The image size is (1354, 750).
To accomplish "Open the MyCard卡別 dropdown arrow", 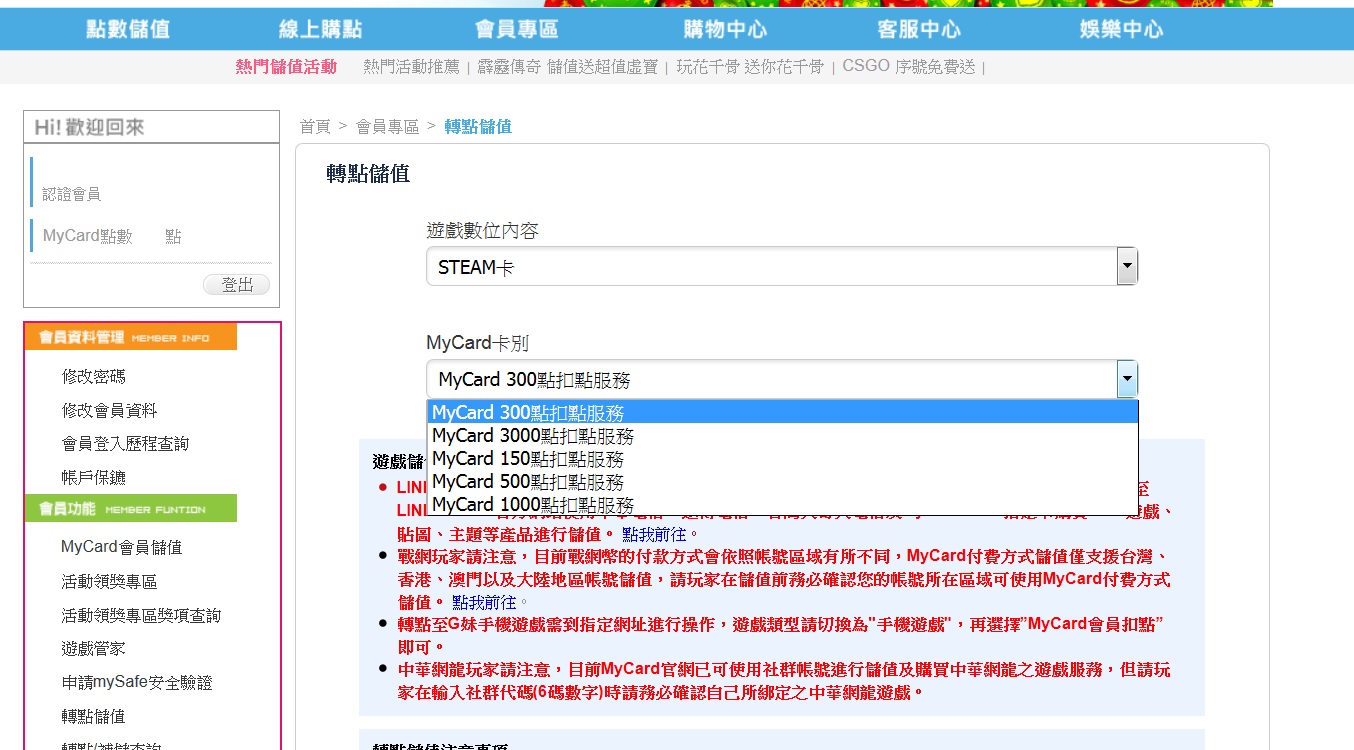I will (x=1128, y=378).
